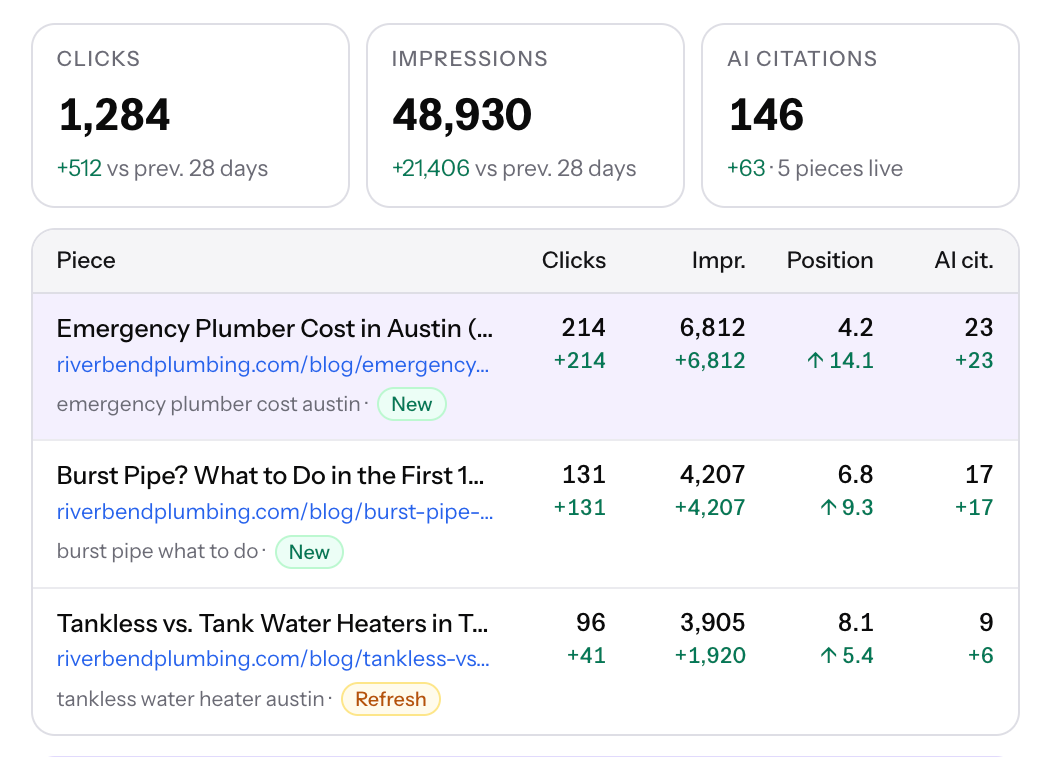Viewport: 1044px width, 757px height.
Task: Click the 48,930 impressions total
Action: click(x=462, y=115)
